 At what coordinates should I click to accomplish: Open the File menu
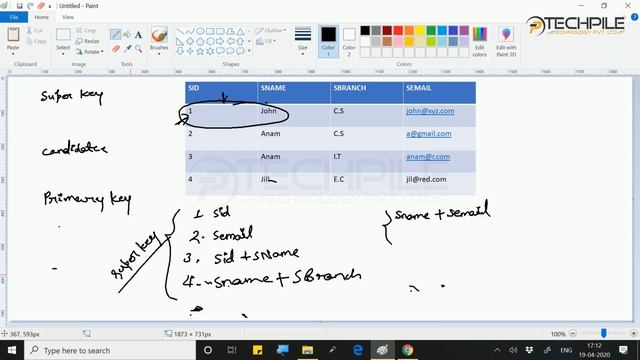click(14, 17)
